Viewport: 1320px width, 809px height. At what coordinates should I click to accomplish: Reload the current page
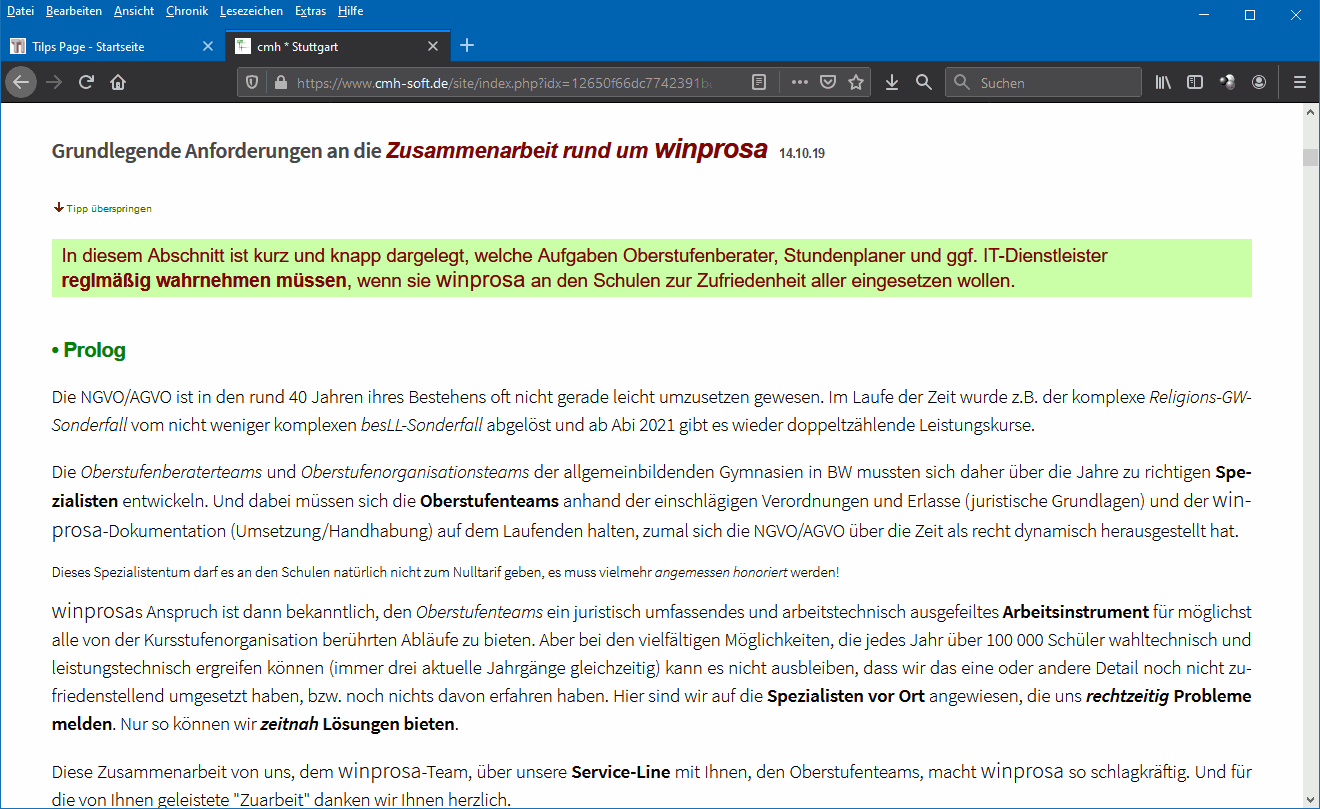pos(86,83)
